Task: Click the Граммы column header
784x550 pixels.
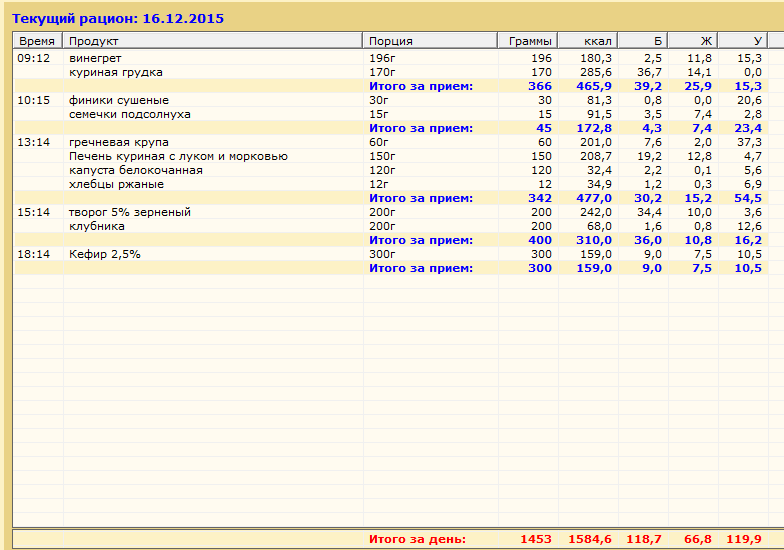Action: (528, 41)
